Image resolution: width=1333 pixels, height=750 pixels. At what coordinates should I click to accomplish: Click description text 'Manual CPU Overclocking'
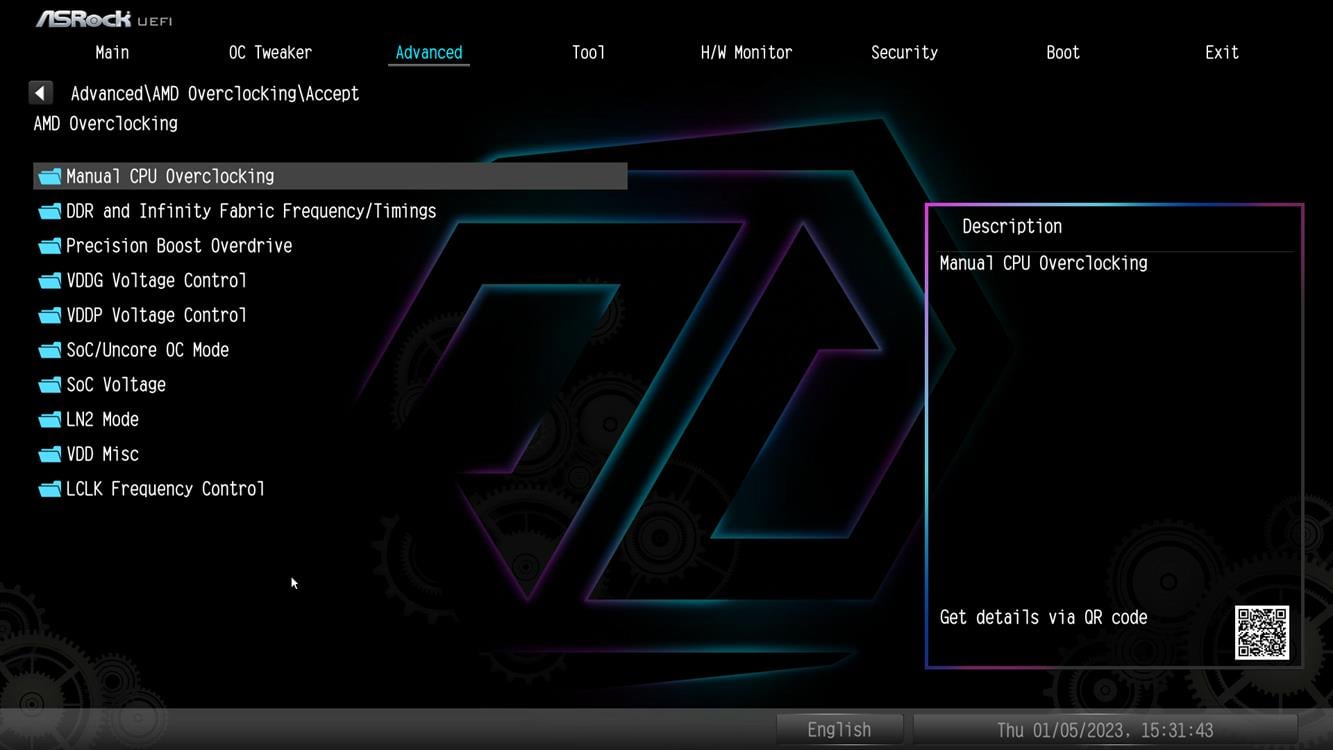[1043, 263]
